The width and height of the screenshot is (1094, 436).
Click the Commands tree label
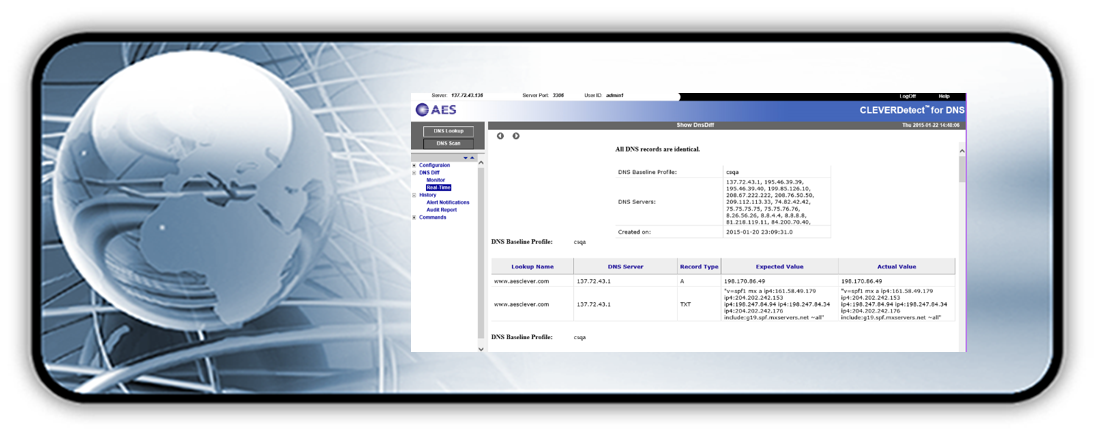433,218
